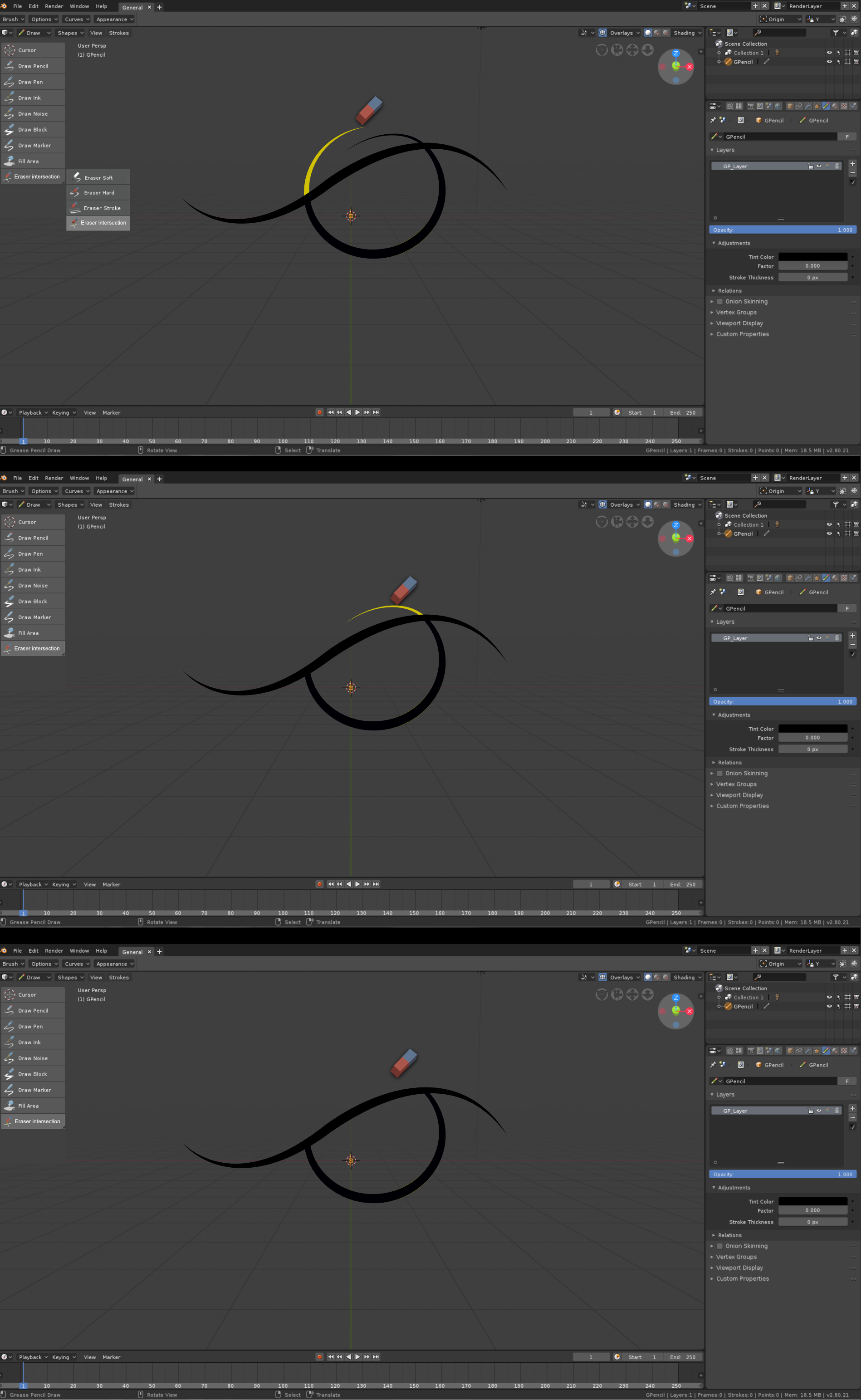Add new scene next to Scene field, top window

[x=755, y=6]
